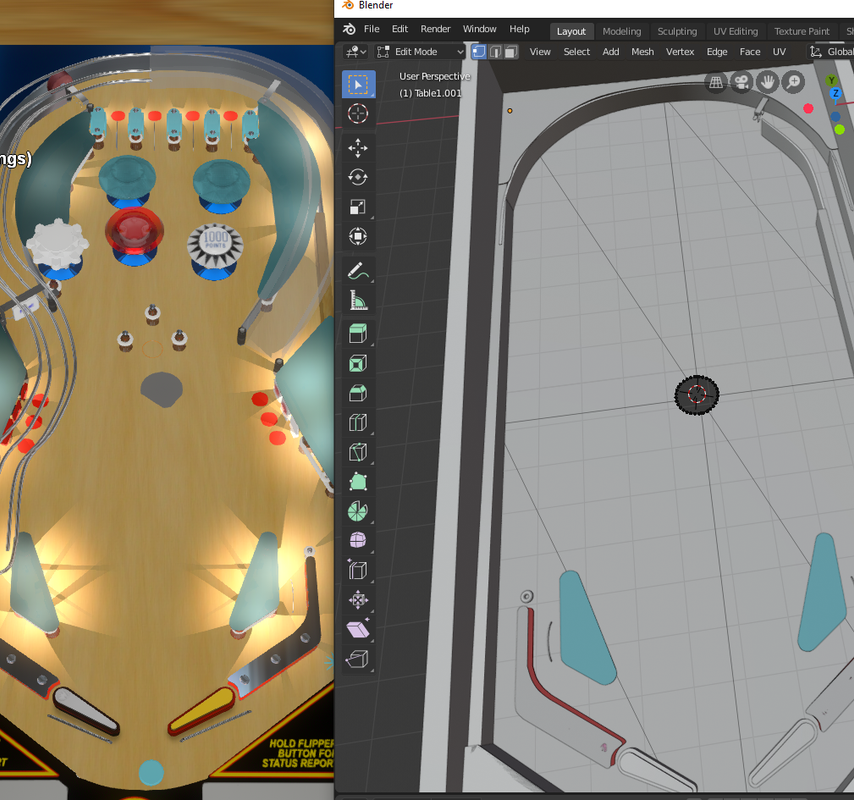Open the Face menu
854x800 pixels.
[x=749, y=52]
